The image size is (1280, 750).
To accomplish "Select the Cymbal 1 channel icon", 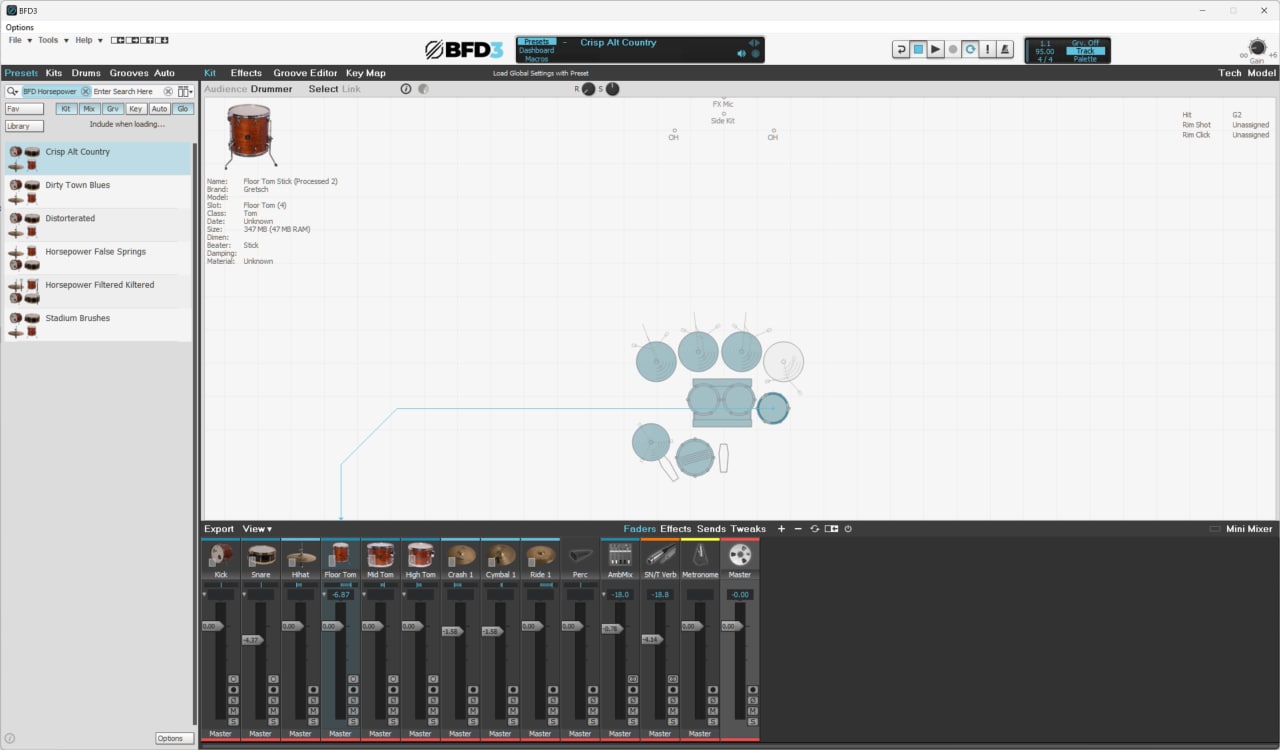I will [x=500, y=555].
